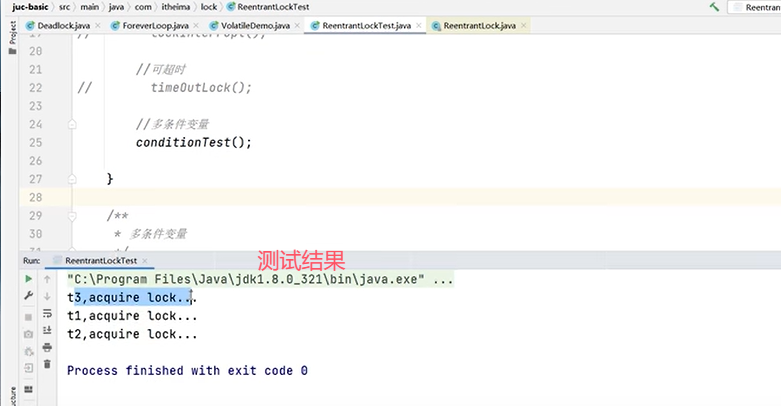Rerun ReentrantLockTest with green play icon
Screen dimensions: 781x406
point(28,279)
